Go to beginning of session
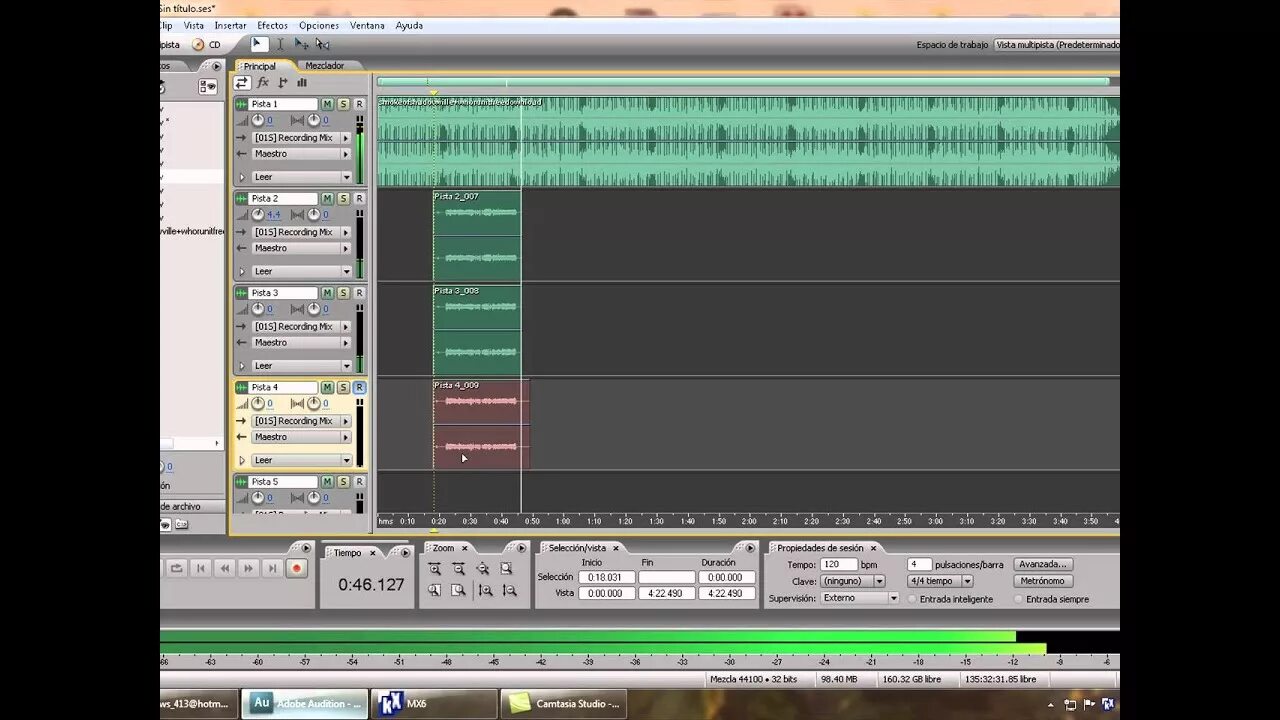This screenshot has width=1280, height=720. 200,568
